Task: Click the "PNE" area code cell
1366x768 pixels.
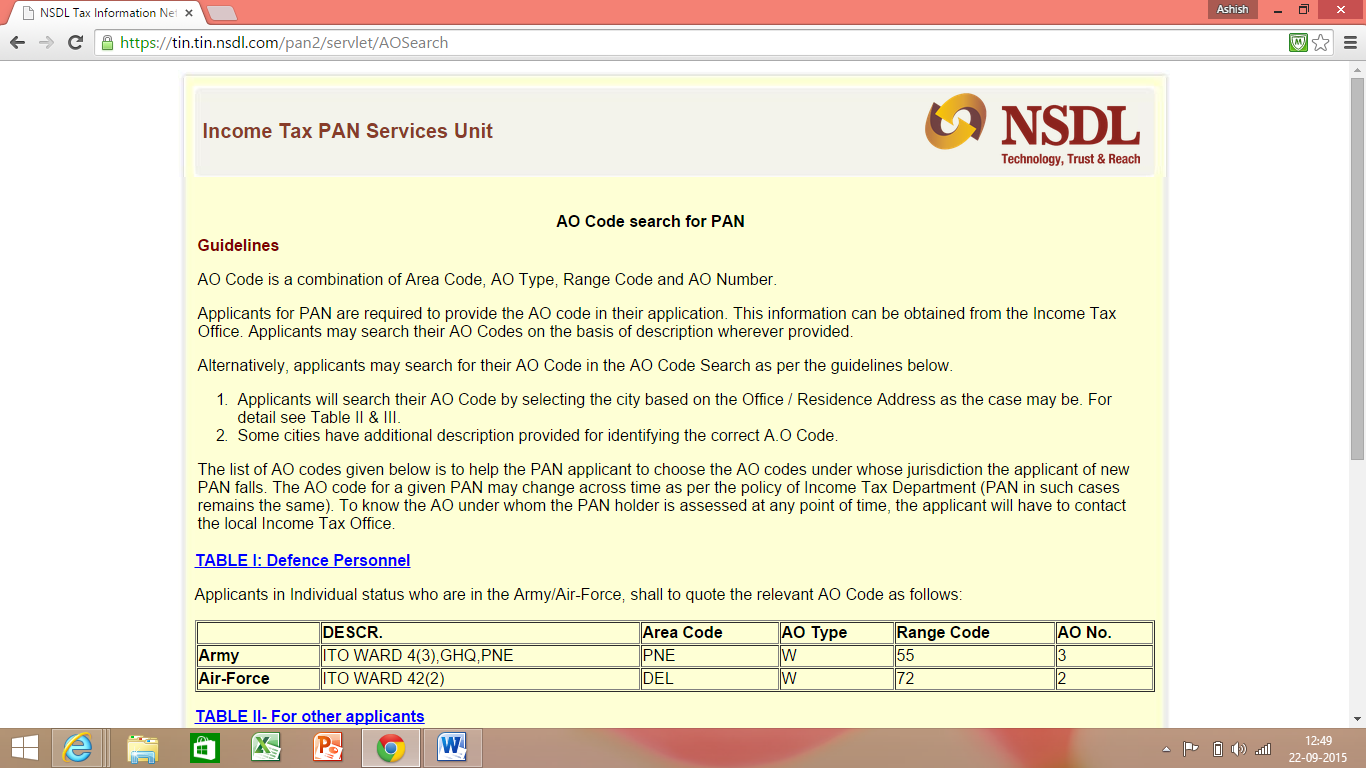Action: [710, 656]
